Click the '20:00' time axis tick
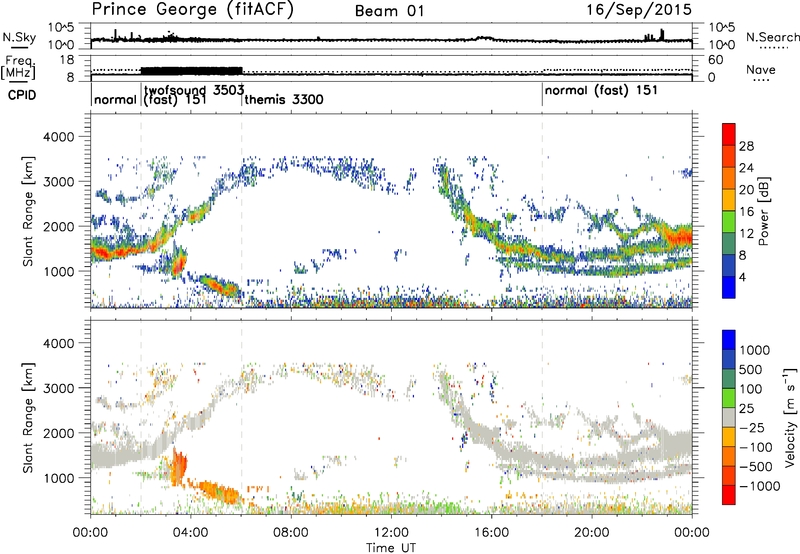The width and height of the screenshot is (800, 554). 592,533
